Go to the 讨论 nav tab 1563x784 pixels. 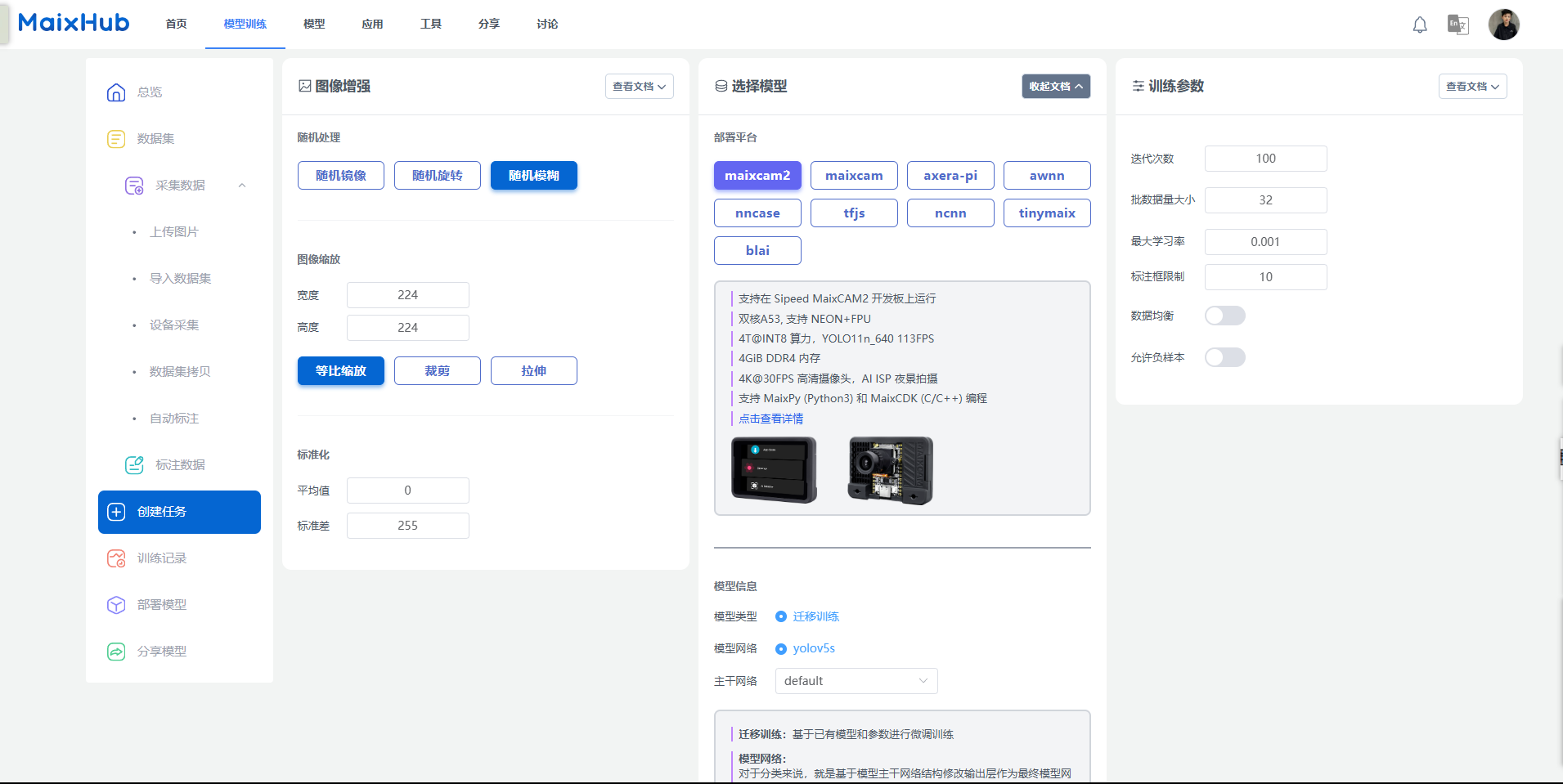pyautogui.click(x=547, y=25)
